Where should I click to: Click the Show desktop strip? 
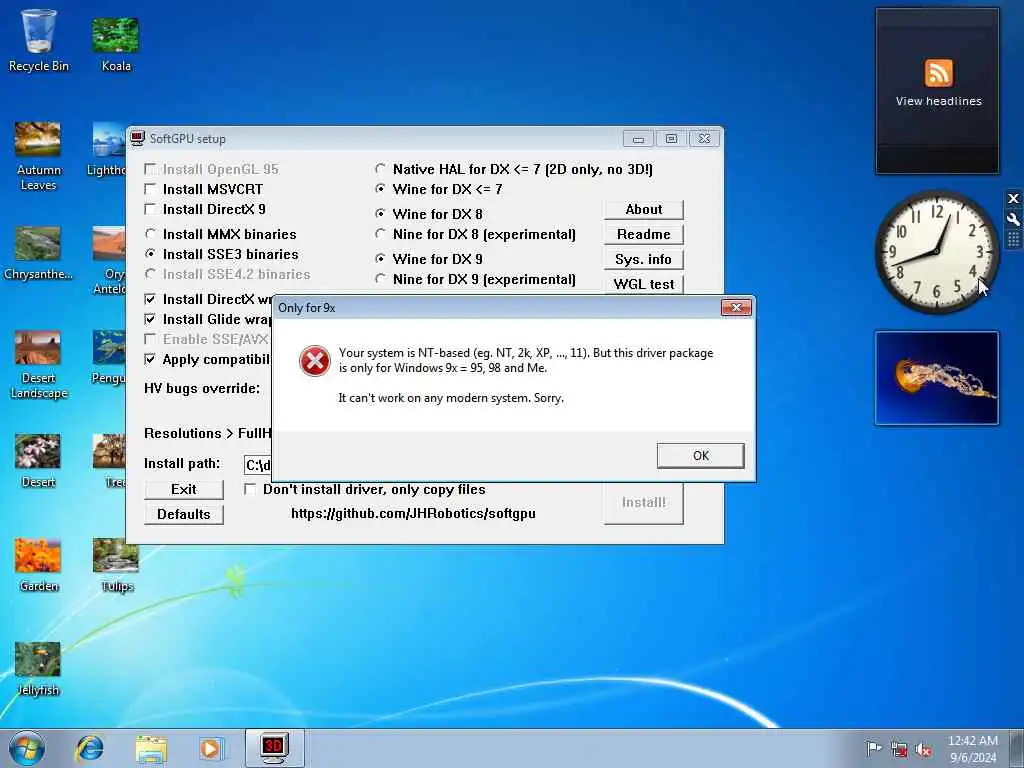coord(1017,748)
